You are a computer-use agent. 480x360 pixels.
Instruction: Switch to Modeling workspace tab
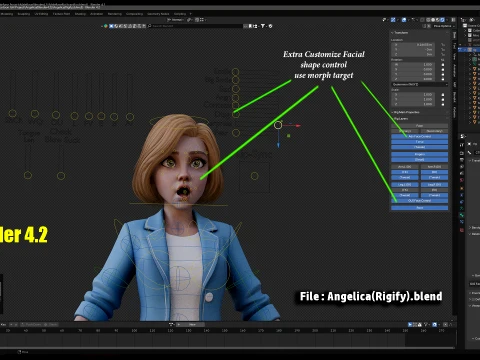click(7, 14)
